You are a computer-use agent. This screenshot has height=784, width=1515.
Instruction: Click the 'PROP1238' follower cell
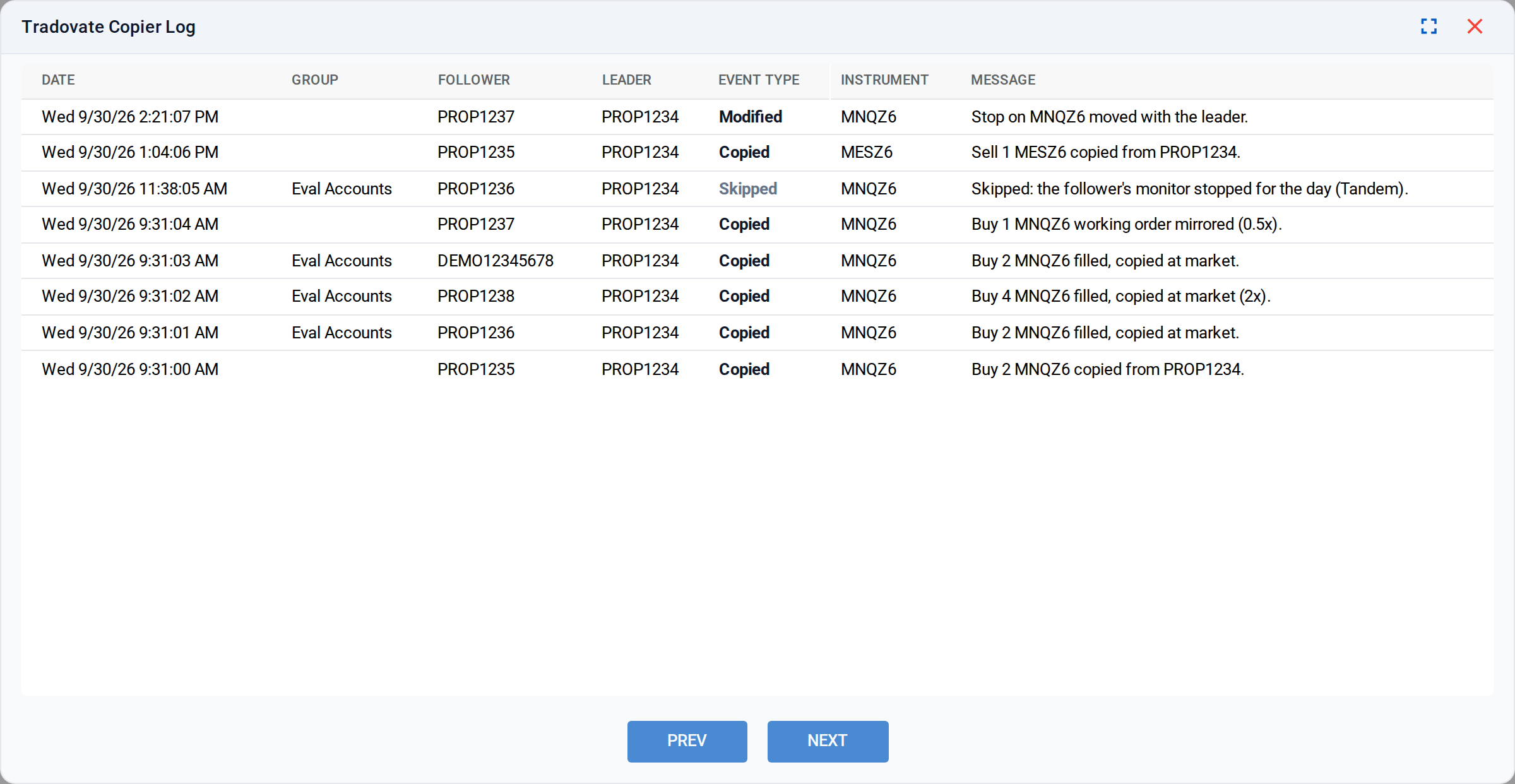(476, 296)
